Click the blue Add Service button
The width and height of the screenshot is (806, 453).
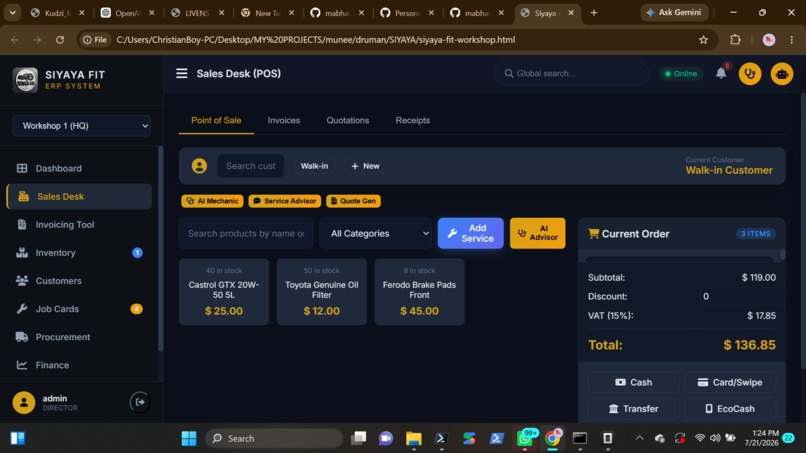(x=470, y=233)
